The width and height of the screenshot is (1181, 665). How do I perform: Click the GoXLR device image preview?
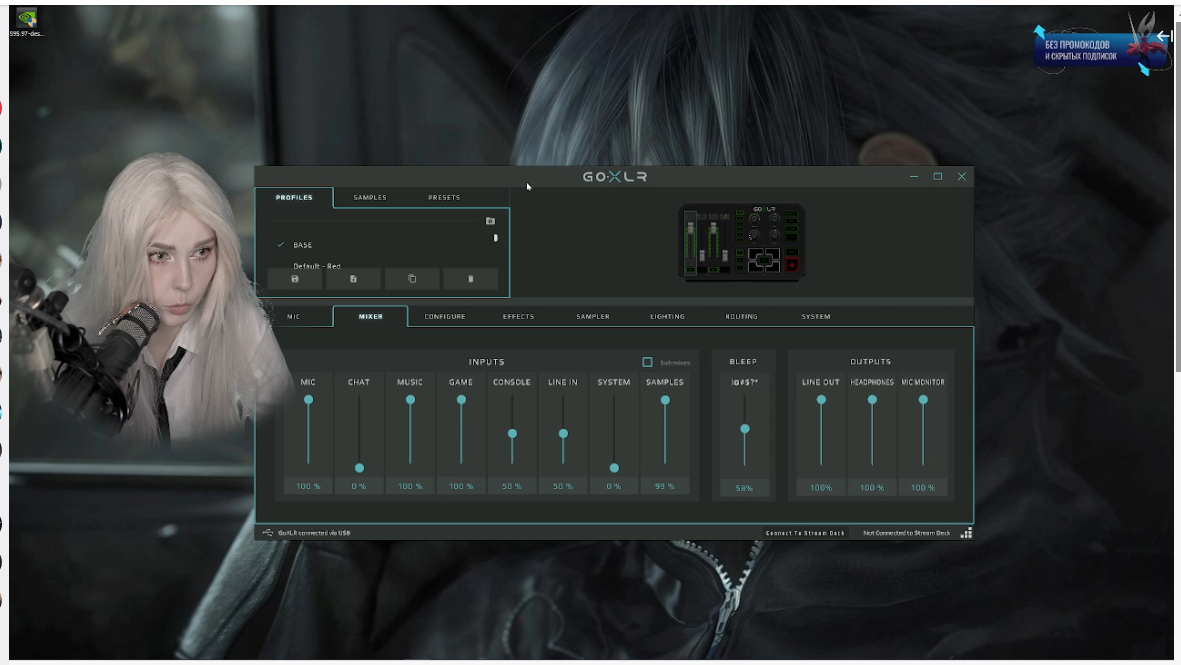pyautogui.click(x=742, y=242)
